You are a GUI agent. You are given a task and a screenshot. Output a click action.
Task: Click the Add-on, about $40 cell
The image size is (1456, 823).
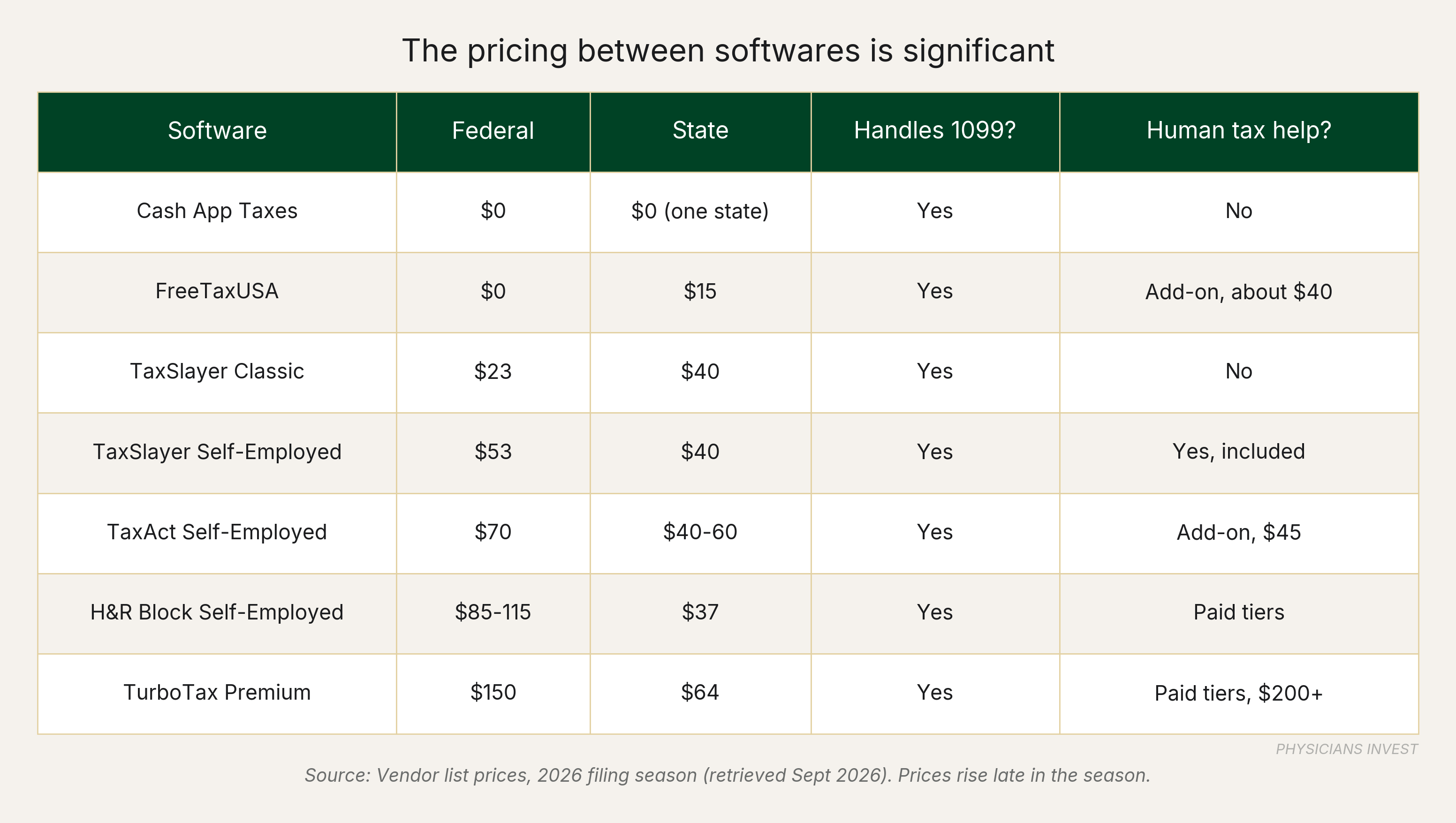1239,292
